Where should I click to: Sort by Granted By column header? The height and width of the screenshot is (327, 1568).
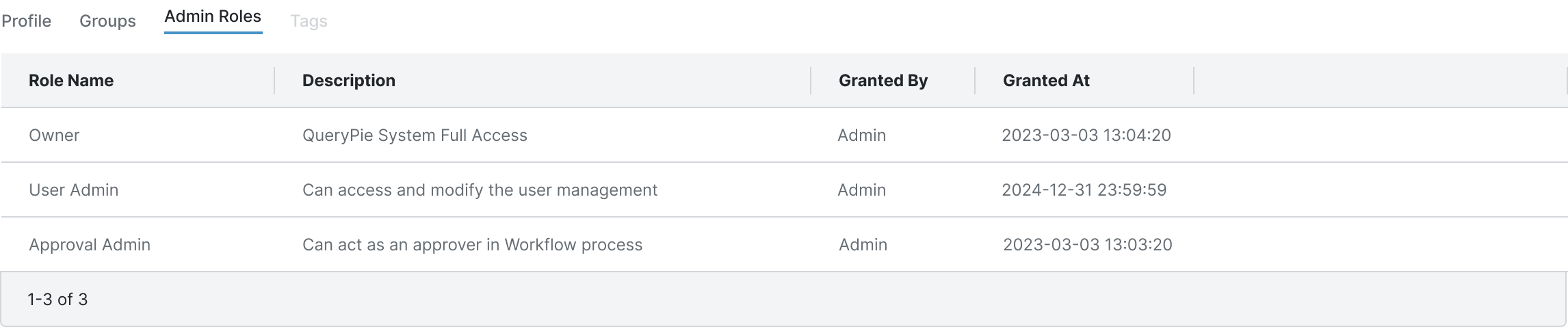883,81
